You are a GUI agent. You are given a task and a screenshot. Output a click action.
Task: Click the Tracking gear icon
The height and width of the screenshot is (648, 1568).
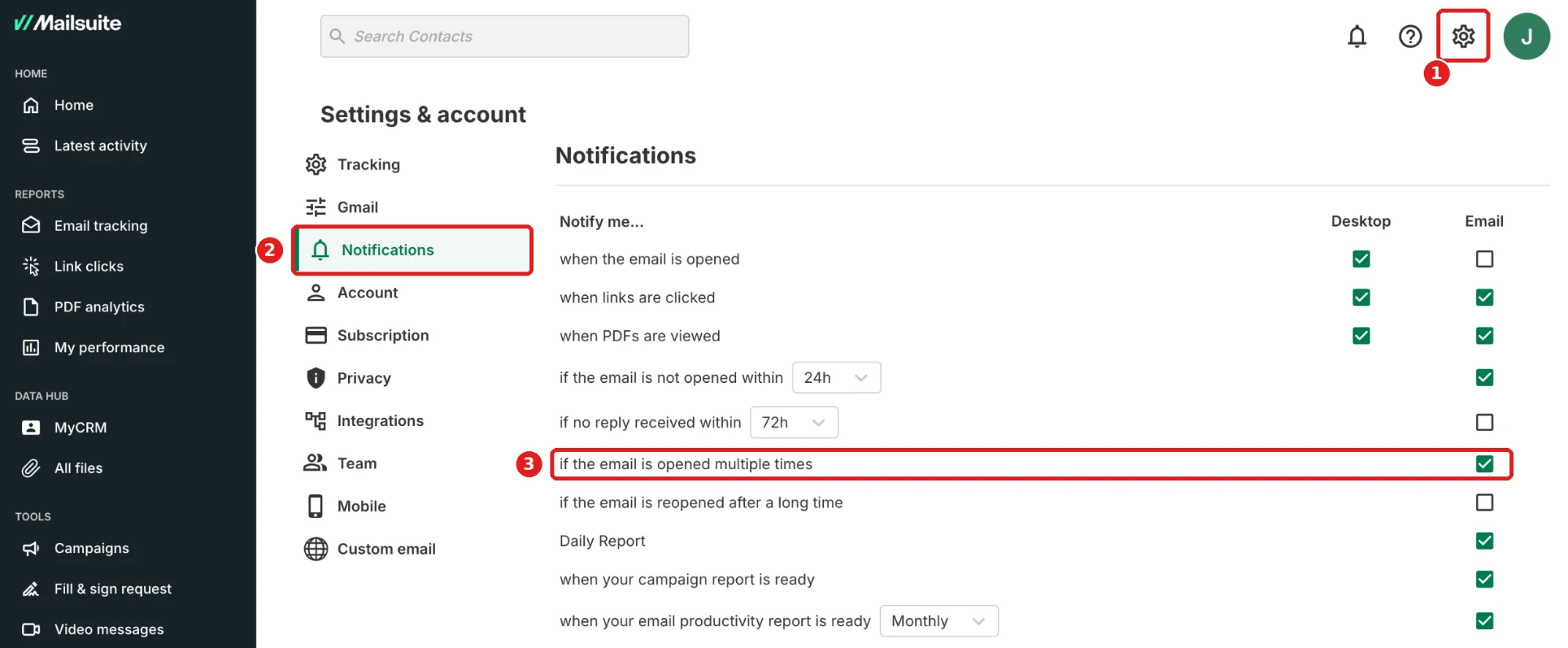pyautogui.click(x=316, y=165)
